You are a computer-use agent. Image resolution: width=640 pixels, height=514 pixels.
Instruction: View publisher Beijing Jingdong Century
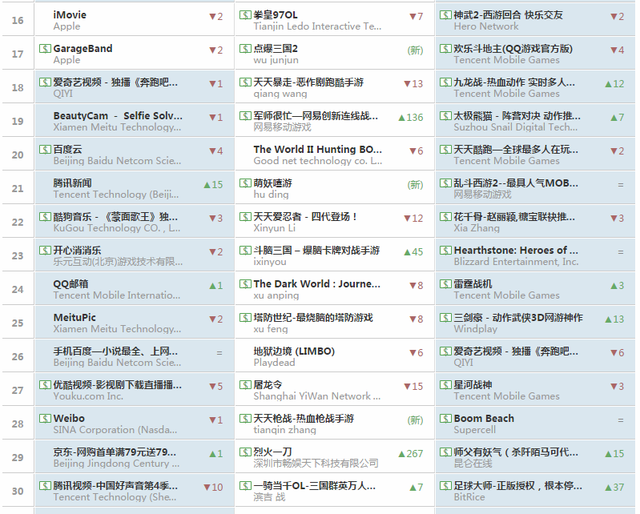[x=116, y=463]
